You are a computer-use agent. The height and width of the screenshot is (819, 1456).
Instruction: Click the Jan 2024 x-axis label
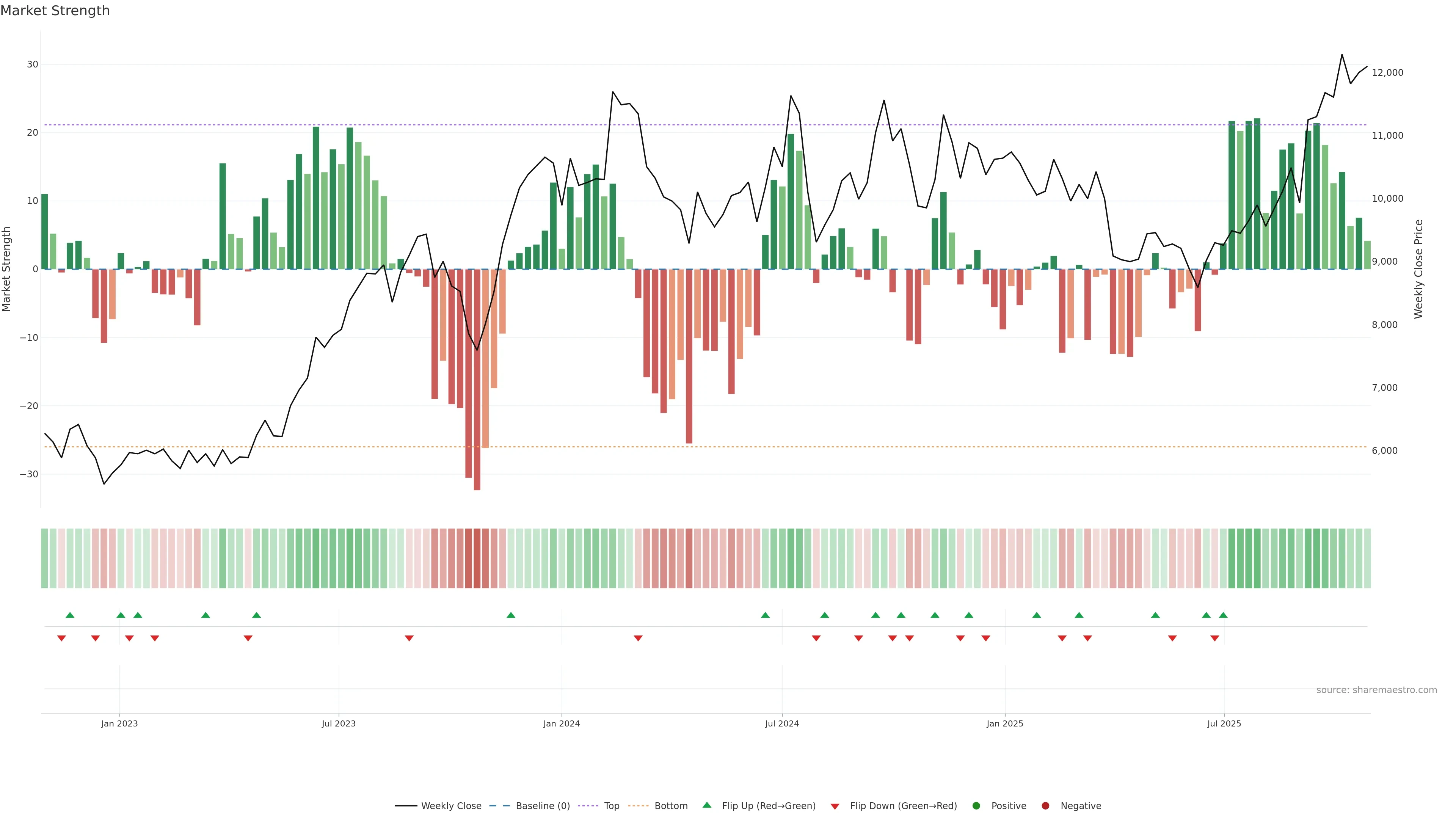click(561, 723)
